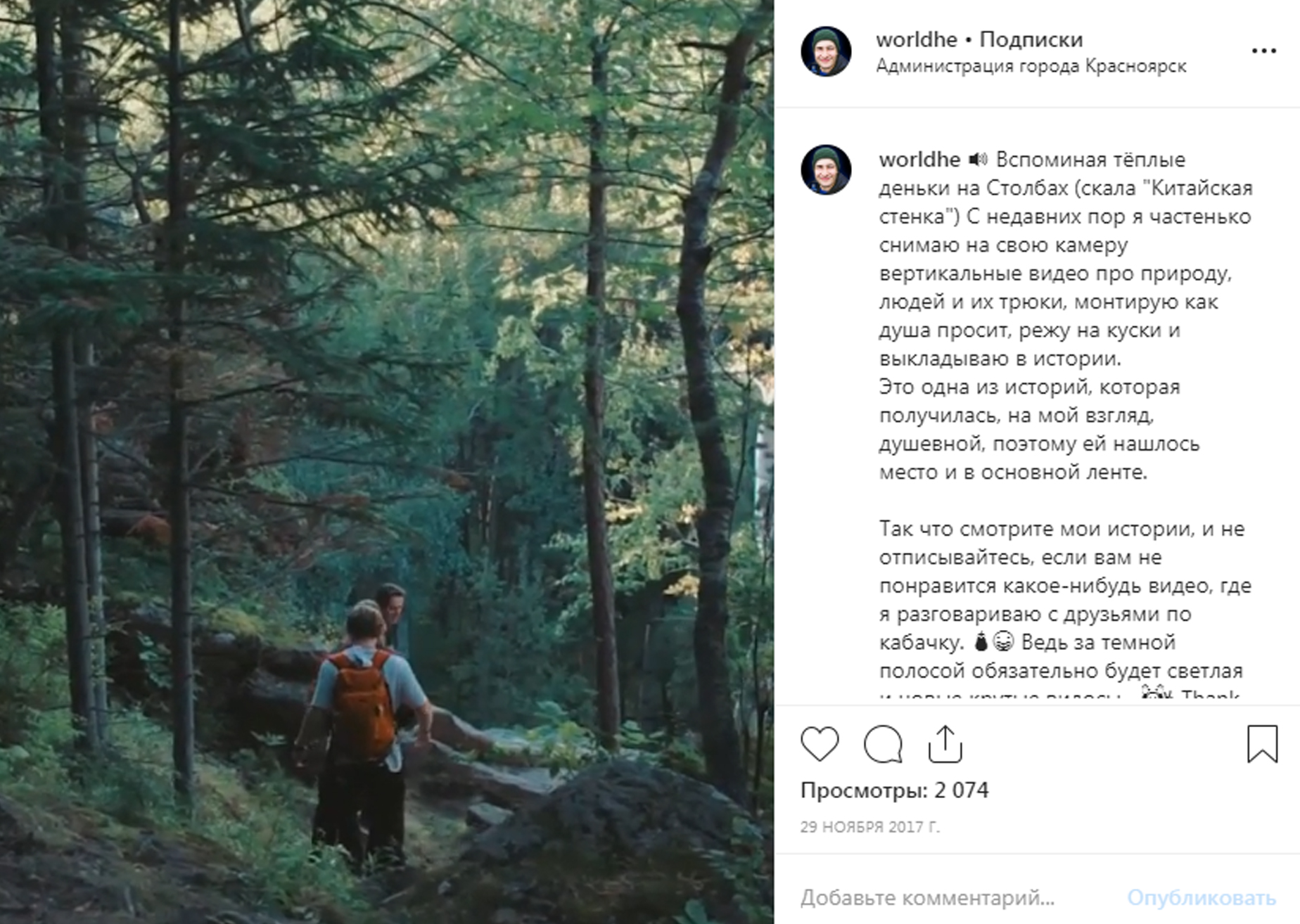Like the post with the heart icon
Viewport: 1300px width, 924px height.
pyautogui.click(x=820, y=744)
